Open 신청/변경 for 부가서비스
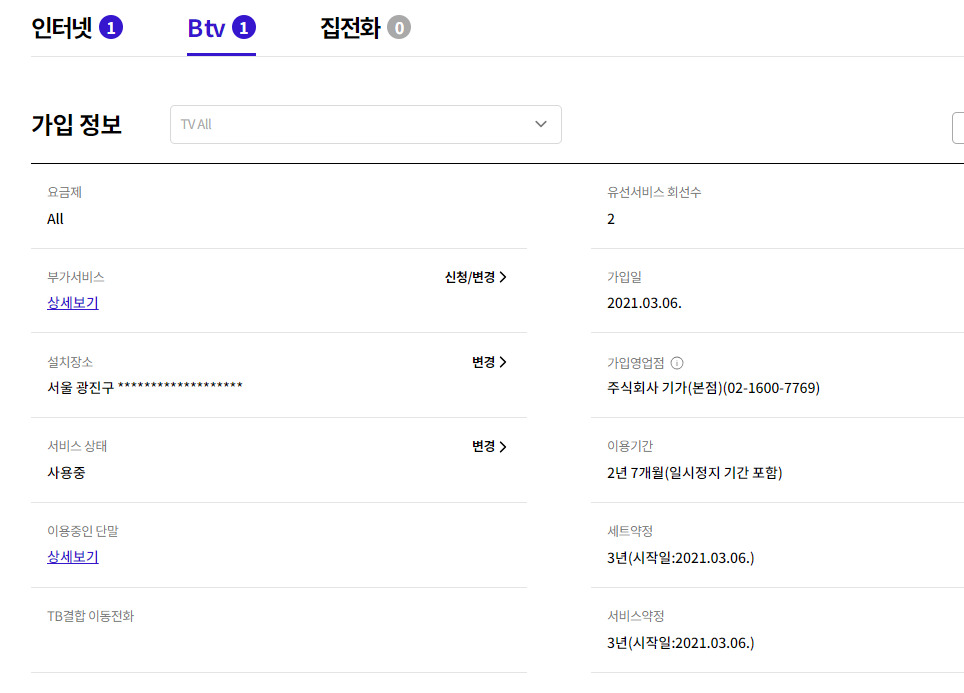The width and height of the screenshot is (964, 693). click(x=476, y=277)
